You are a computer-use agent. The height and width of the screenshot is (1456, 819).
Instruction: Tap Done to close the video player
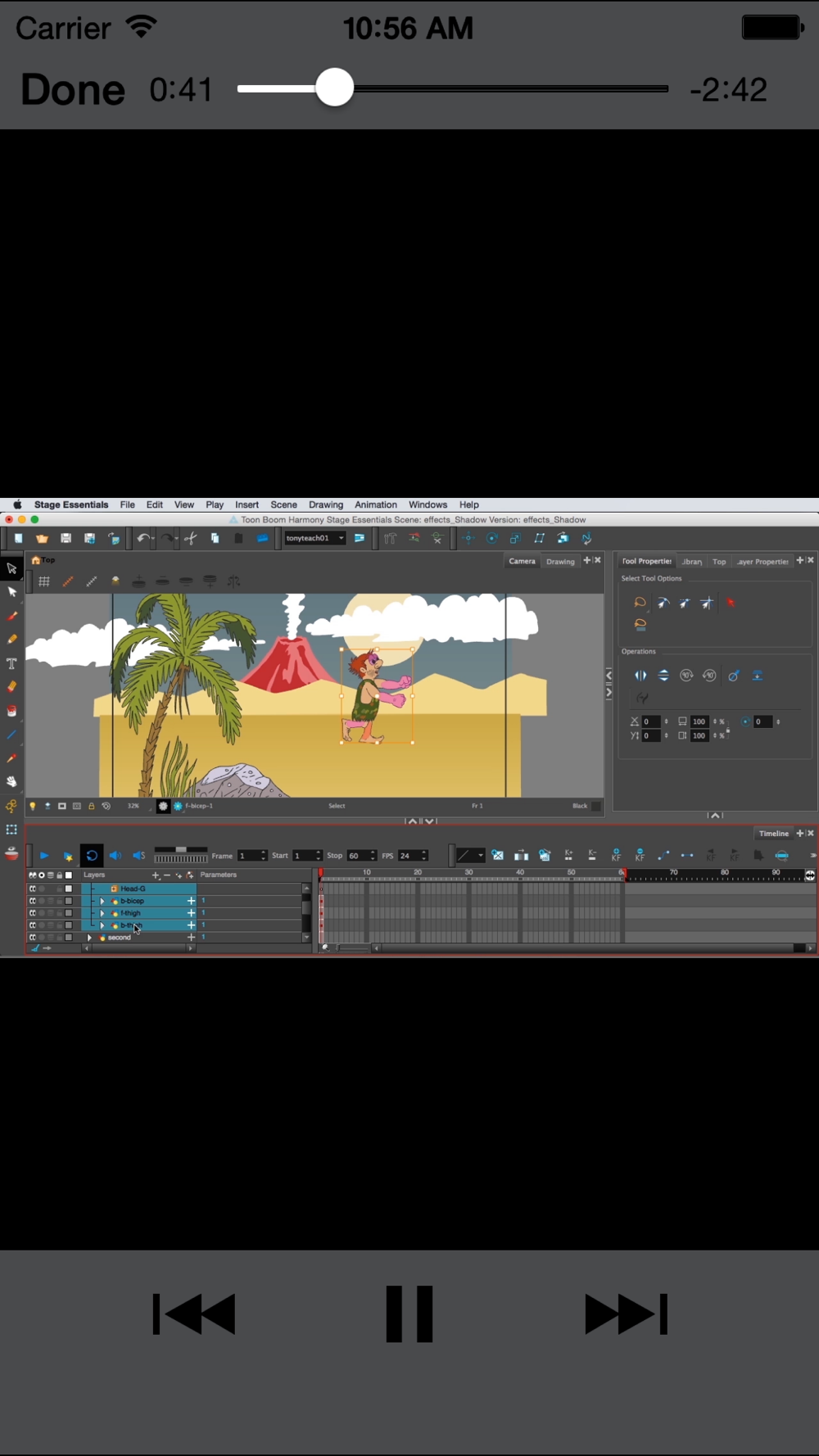[x=73, y=88]
